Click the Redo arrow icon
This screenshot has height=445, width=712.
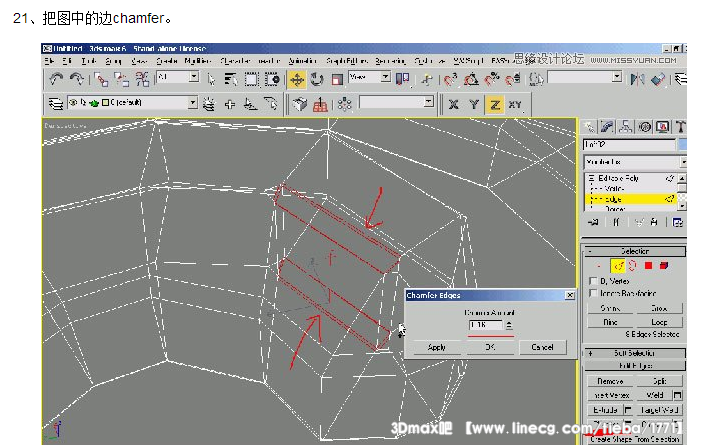coord(77,79)
